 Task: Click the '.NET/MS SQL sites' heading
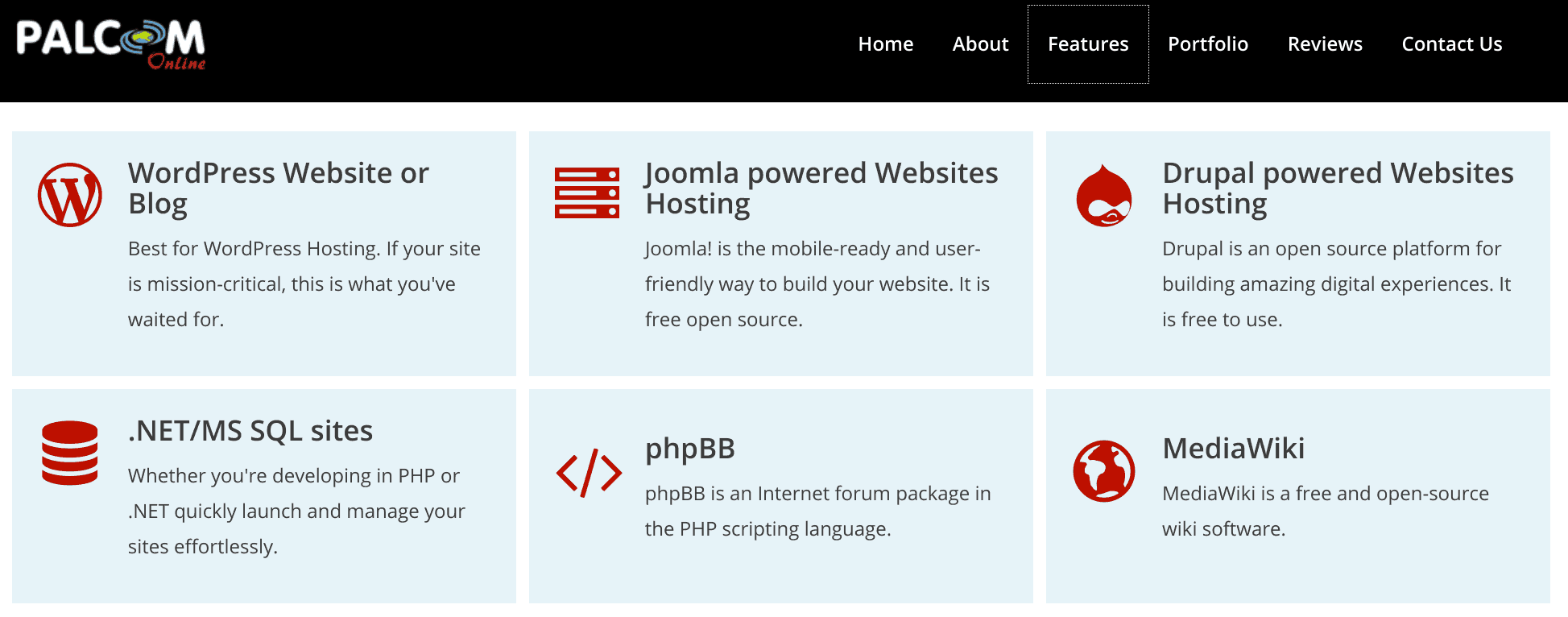pos(250,431)
